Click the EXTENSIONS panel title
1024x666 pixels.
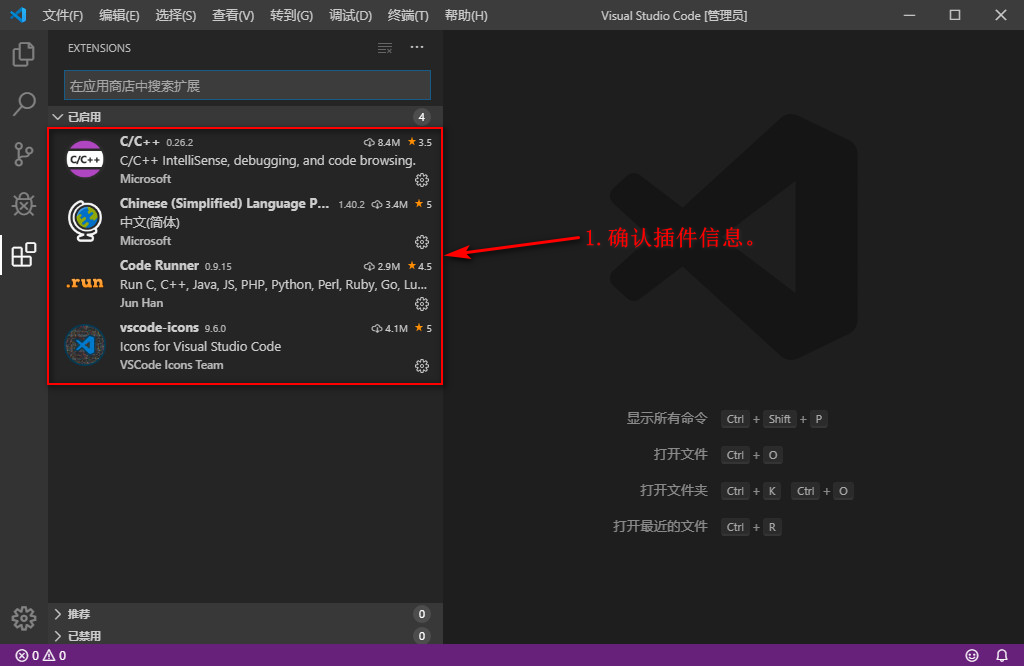pos(99,48)
